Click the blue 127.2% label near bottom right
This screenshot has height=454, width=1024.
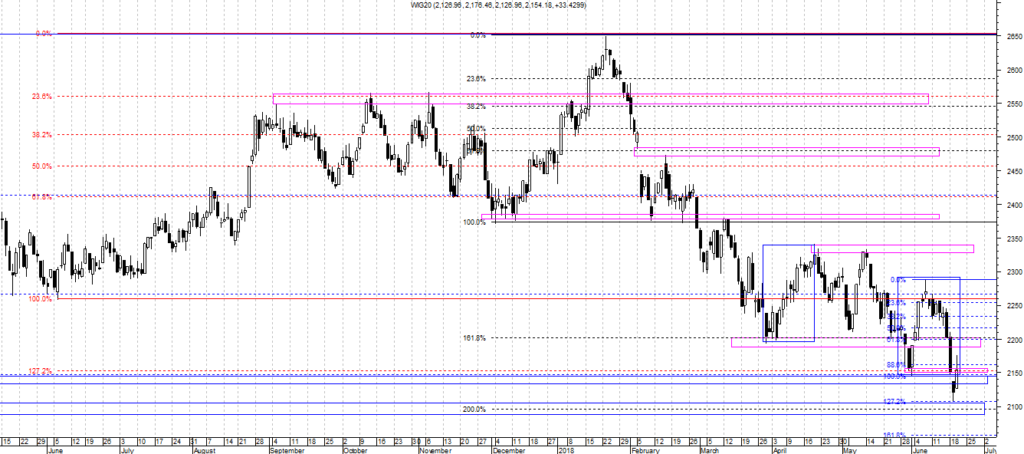click(x=894, y=401)
